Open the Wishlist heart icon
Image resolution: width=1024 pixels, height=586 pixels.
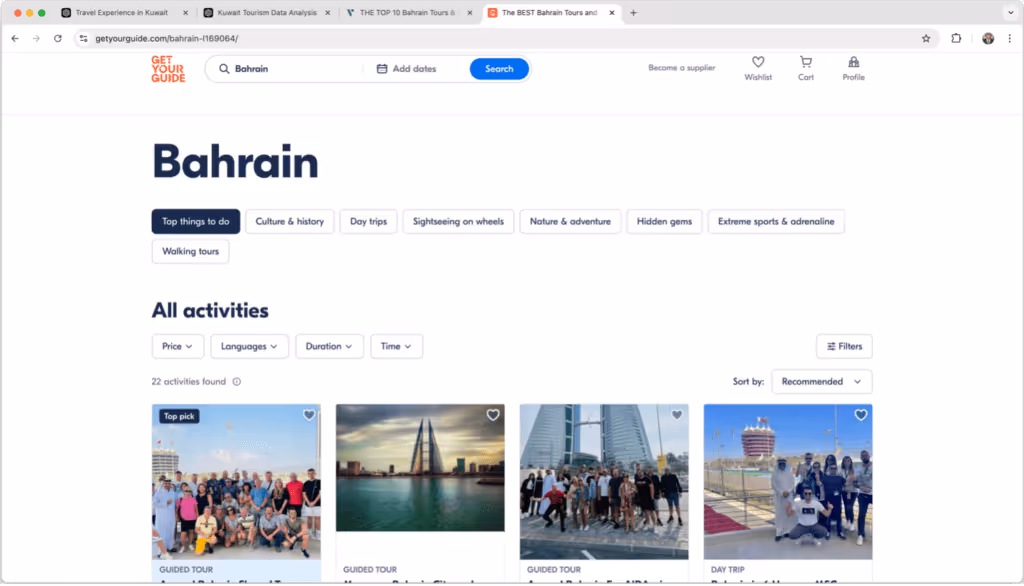coord(758,62)
